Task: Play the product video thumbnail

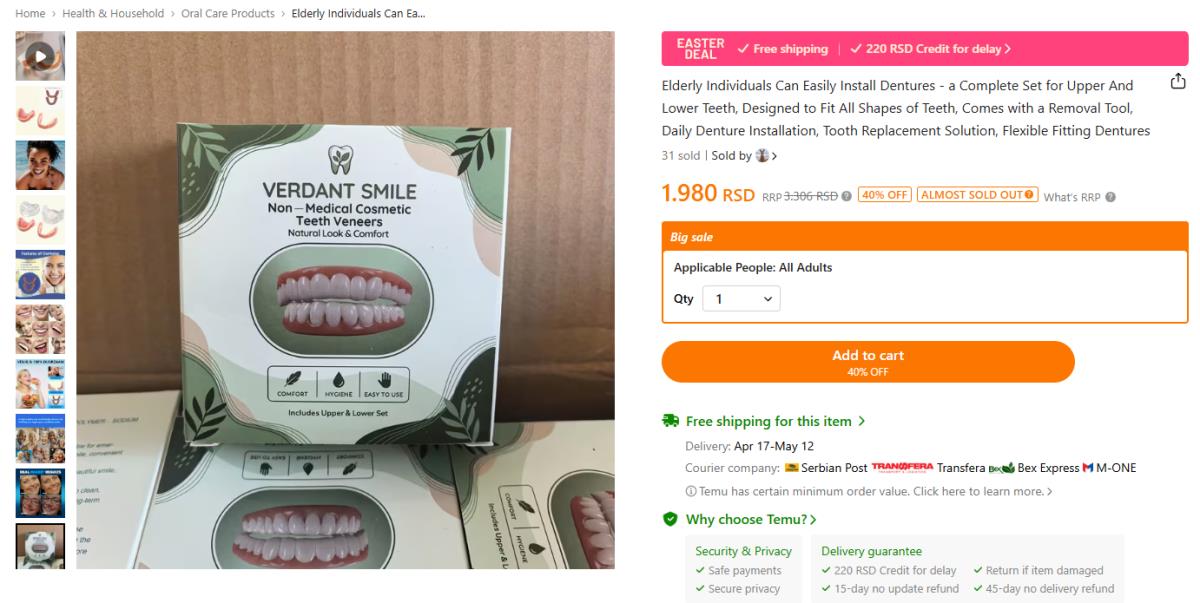Action: coord(40,56)
